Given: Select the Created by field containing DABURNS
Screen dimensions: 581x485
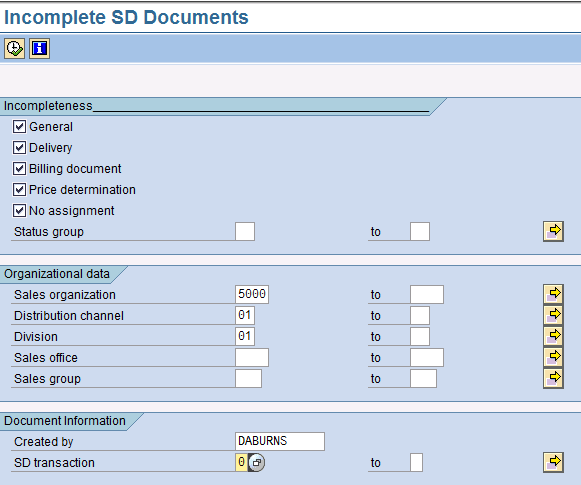Looking at the screenshot, I should pos(280,441).
